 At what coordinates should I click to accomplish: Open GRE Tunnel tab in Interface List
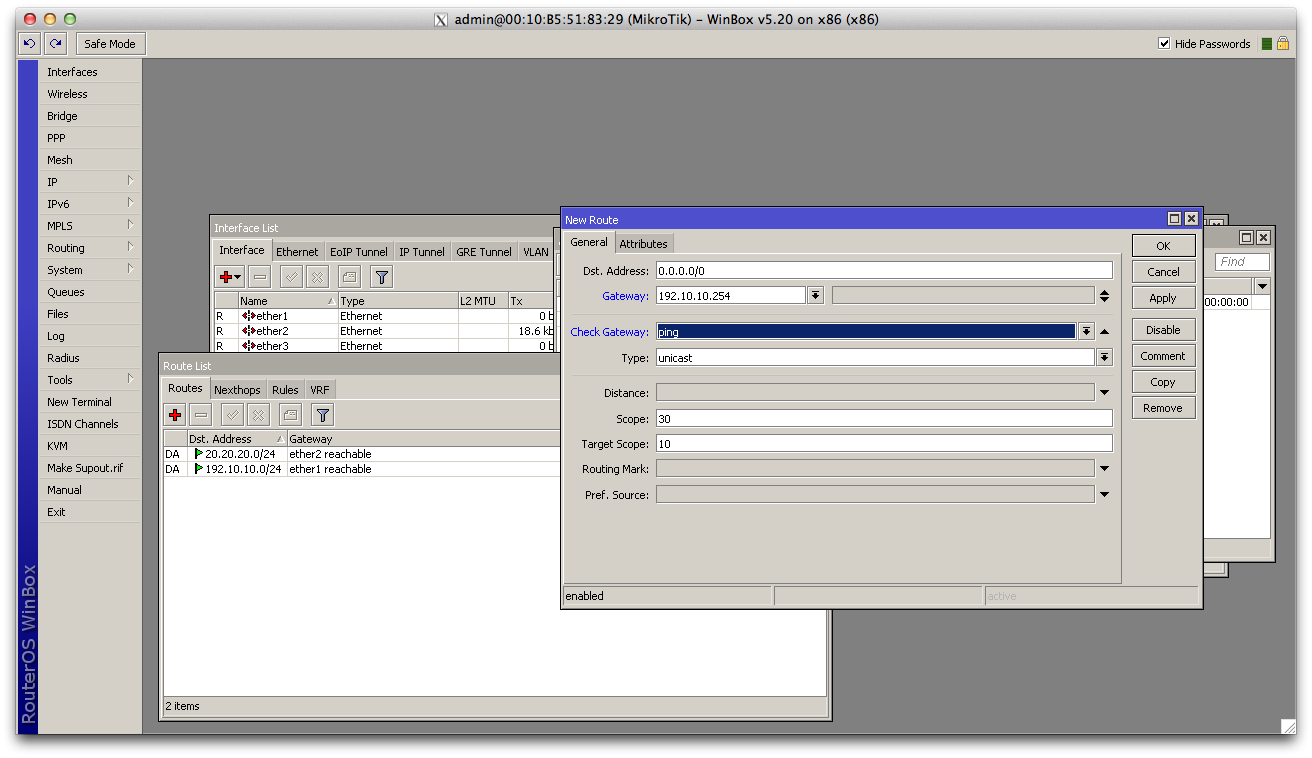click(x=484, y=252)
